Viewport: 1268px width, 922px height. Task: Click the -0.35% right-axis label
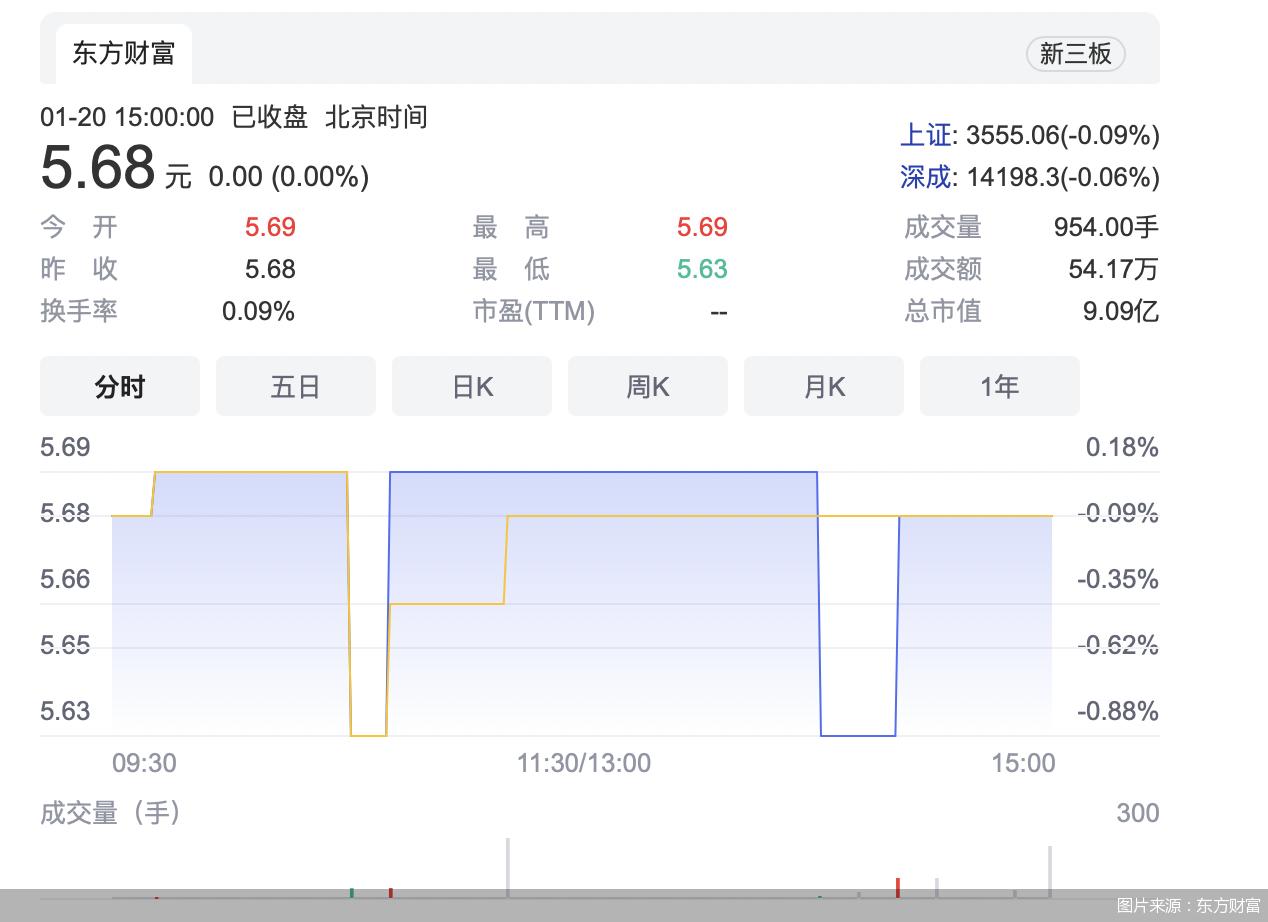point(1118,579)
